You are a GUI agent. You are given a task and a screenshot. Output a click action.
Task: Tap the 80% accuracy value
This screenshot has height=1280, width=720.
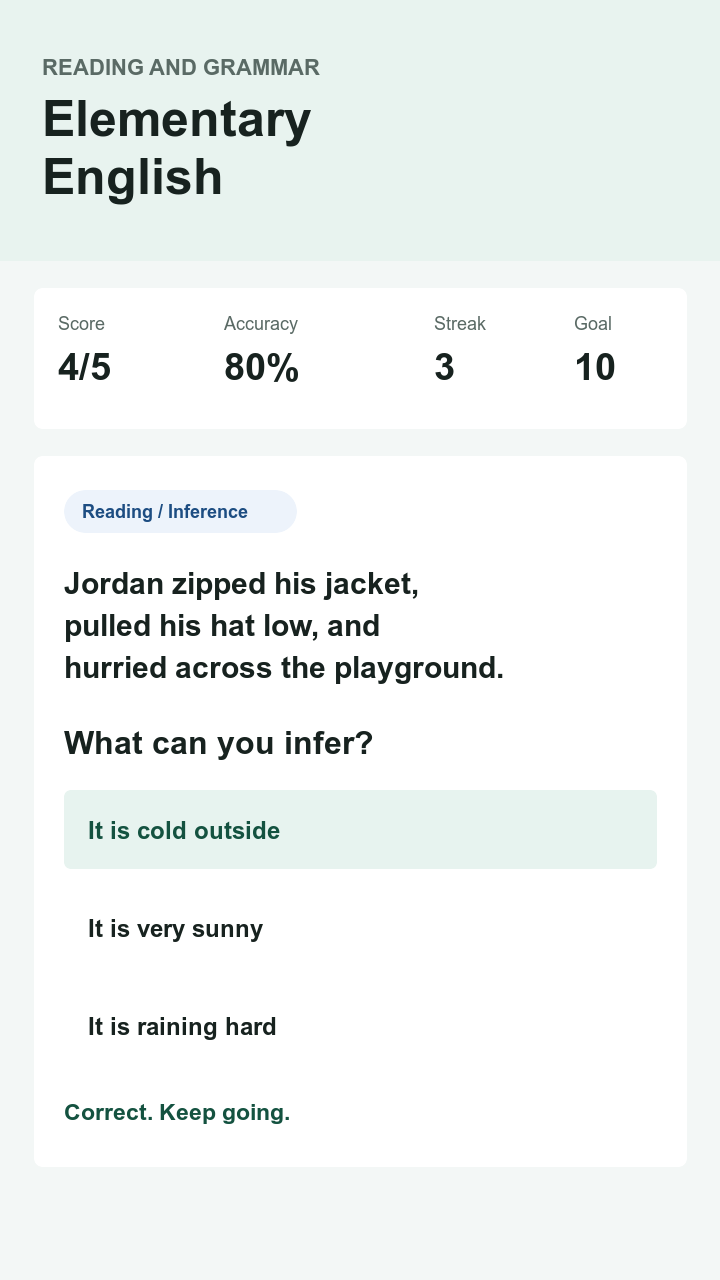tap(261, 367)
